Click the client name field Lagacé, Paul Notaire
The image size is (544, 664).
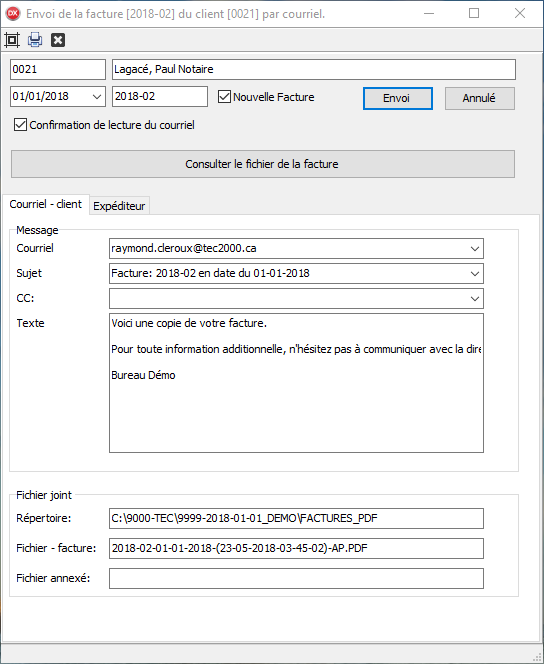(314, 69)
